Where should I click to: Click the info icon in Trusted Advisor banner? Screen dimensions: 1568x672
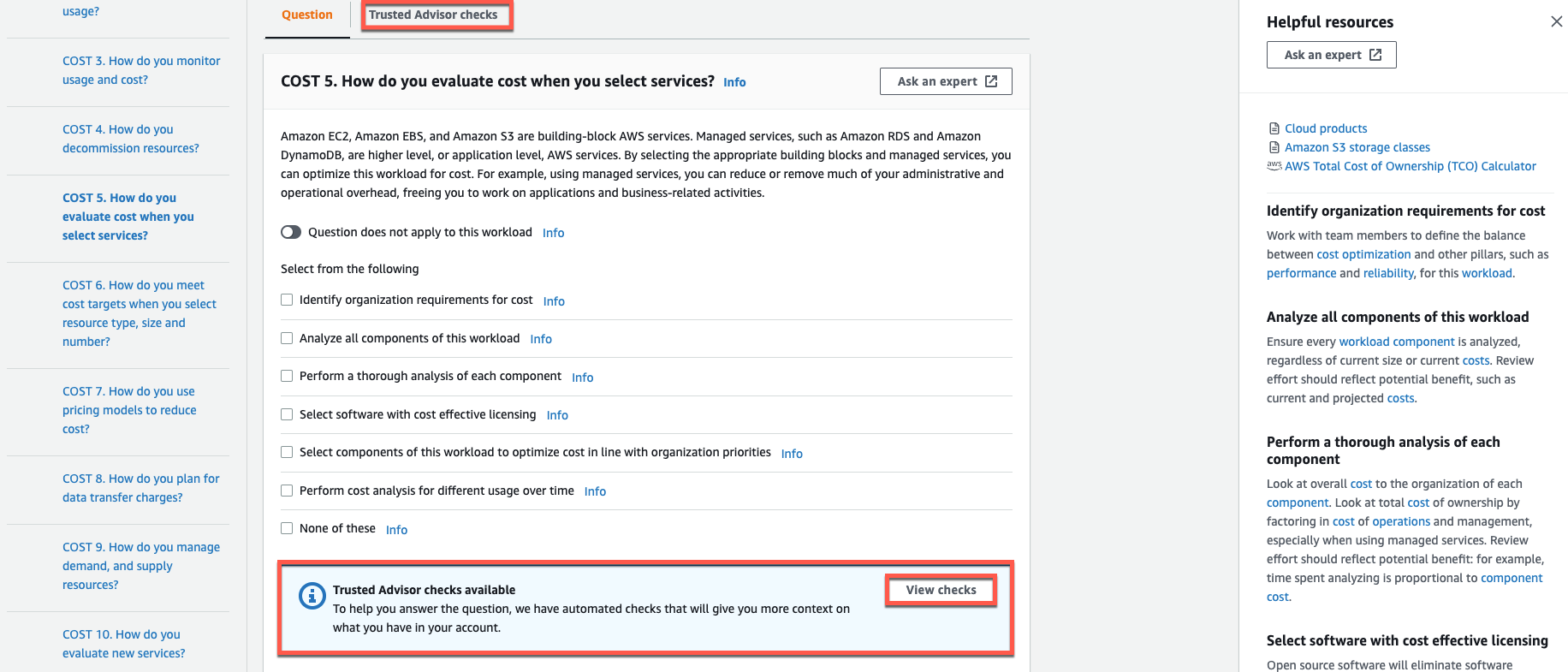312,595
